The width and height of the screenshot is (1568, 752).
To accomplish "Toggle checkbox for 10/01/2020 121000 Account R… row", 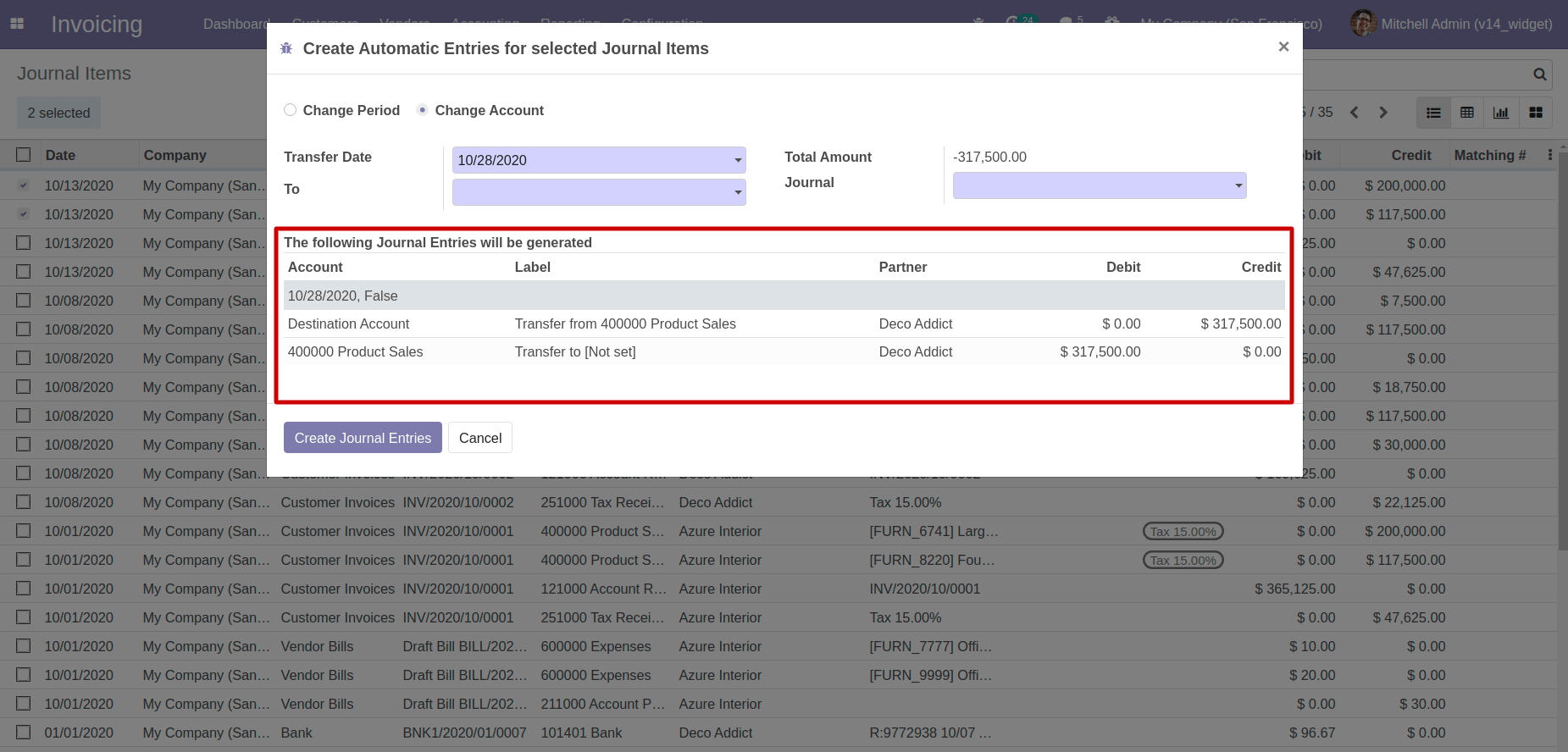I will [24, 589].
